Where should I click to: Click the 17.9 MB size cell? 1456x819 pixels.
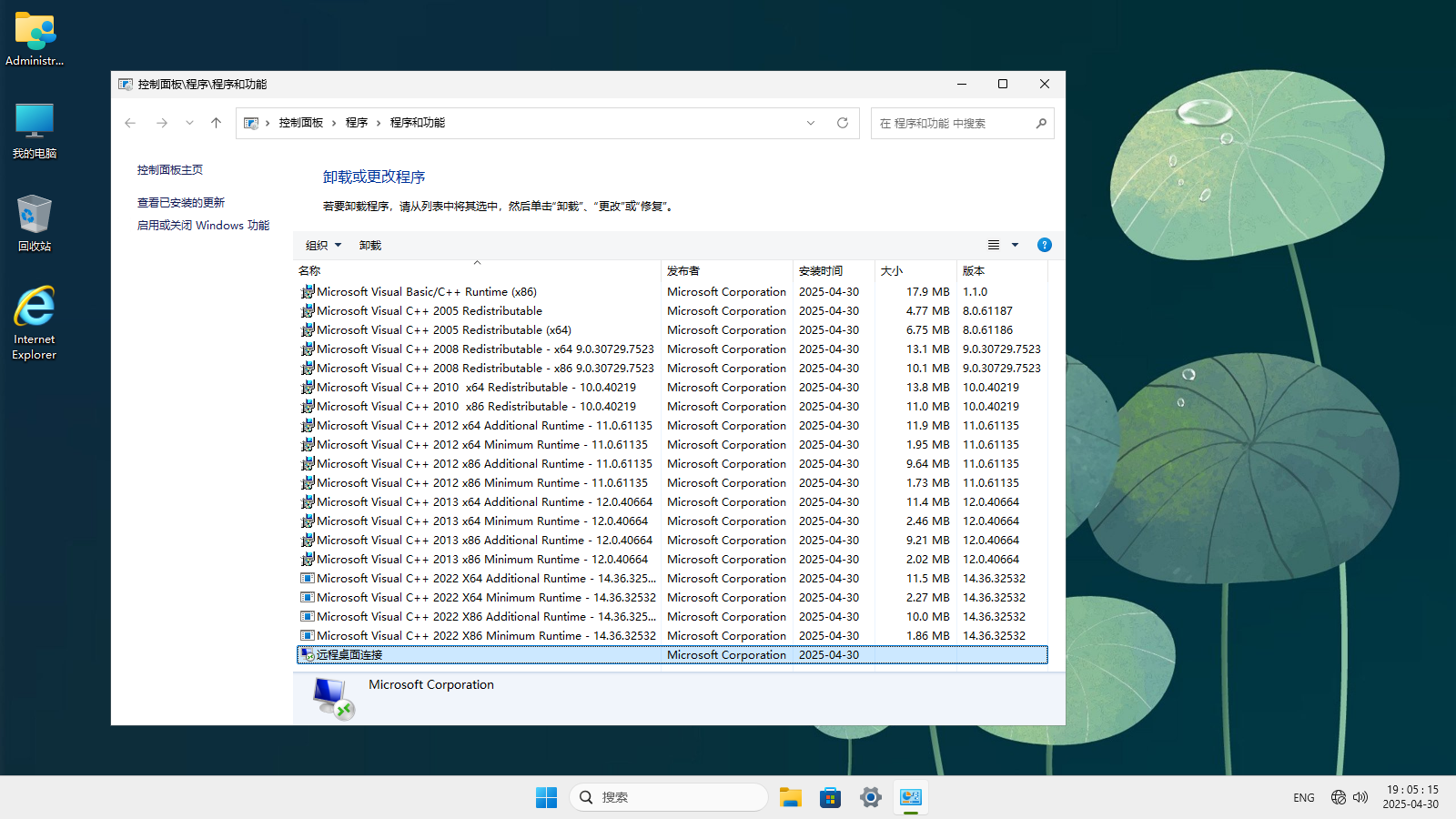coord(927,292)
